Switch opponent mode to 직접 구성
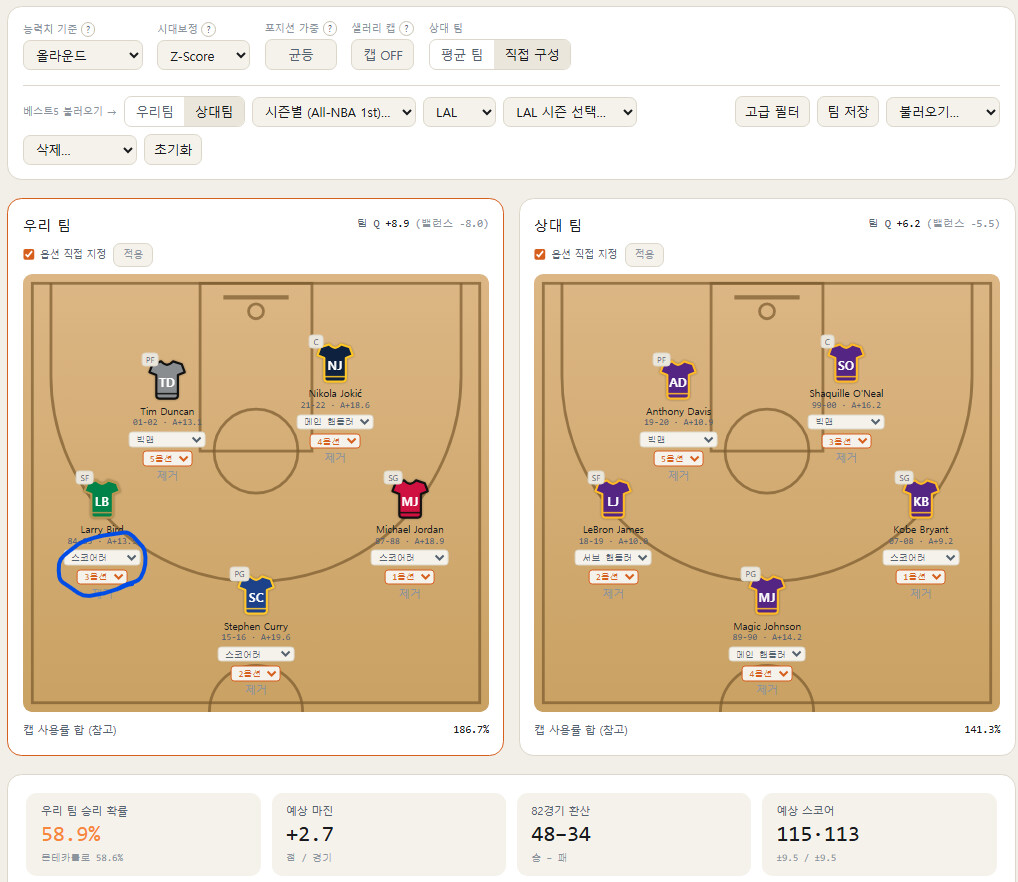The height and width of the screenshot is (882, 1018). coord(532,55)
